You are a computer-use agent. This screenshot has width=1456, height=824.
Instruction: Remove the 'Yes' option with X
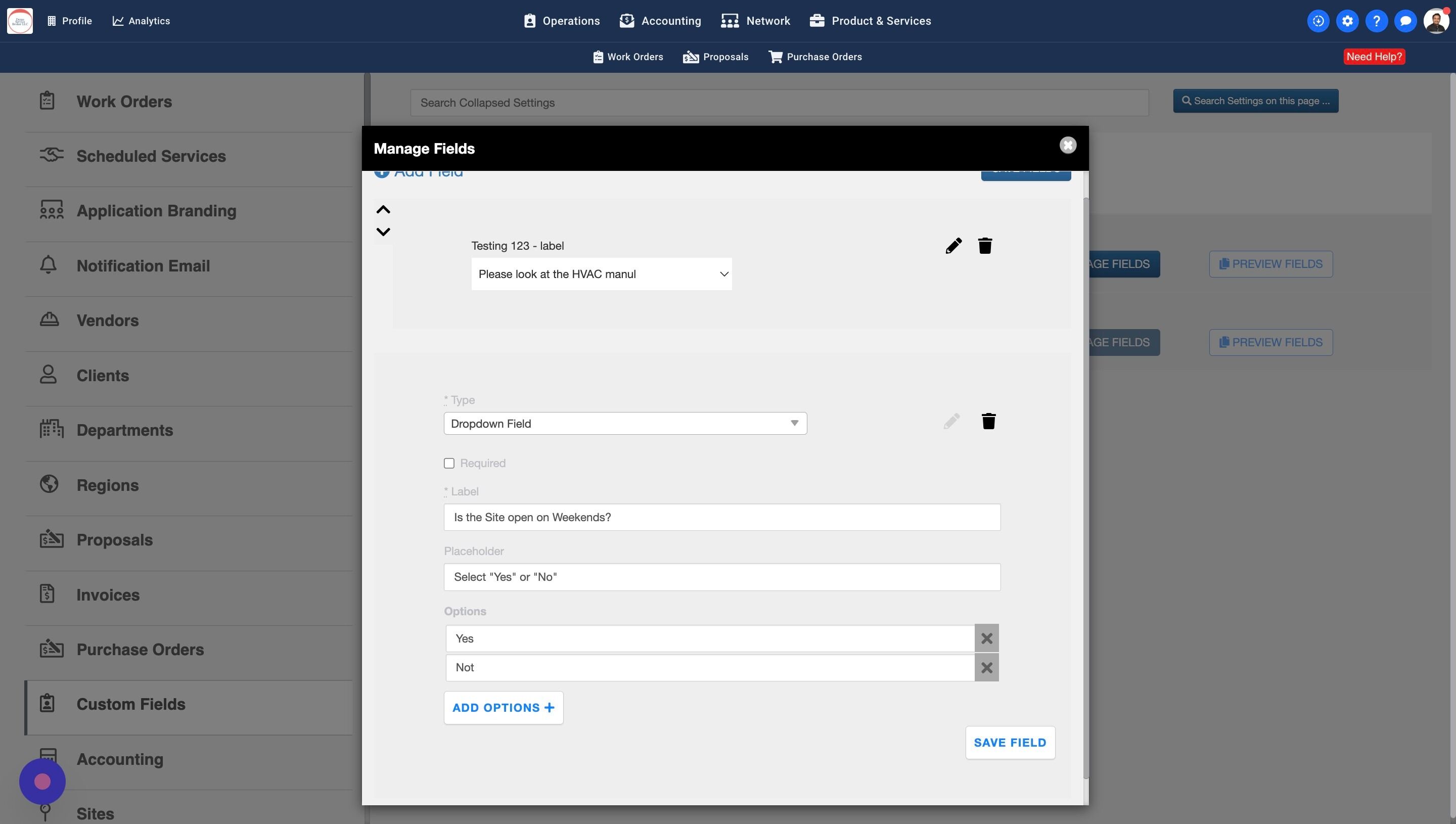tap(986, 638)
